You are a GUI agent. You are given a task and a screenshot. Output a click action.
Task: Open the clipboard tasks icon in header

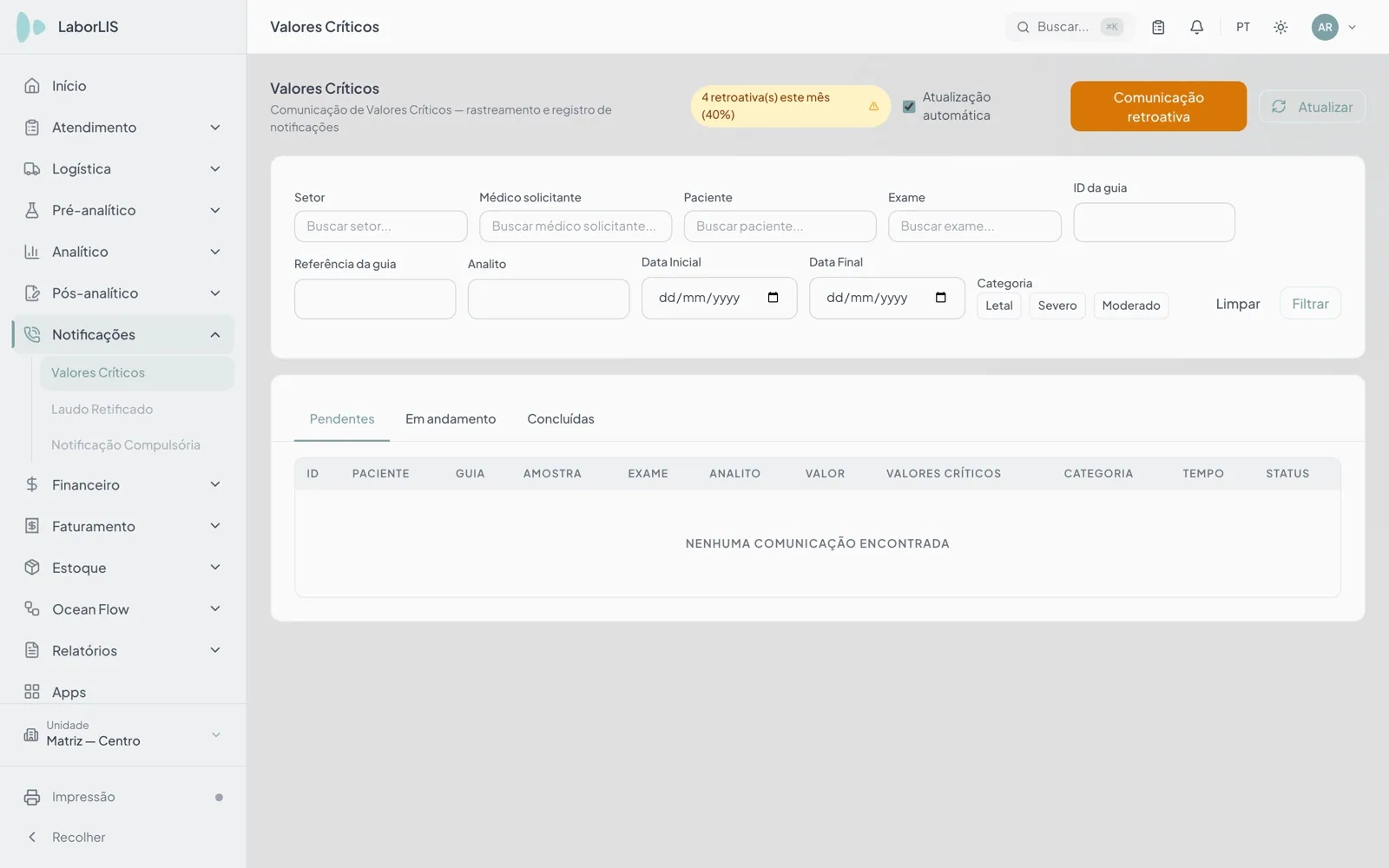(1158, 27)
